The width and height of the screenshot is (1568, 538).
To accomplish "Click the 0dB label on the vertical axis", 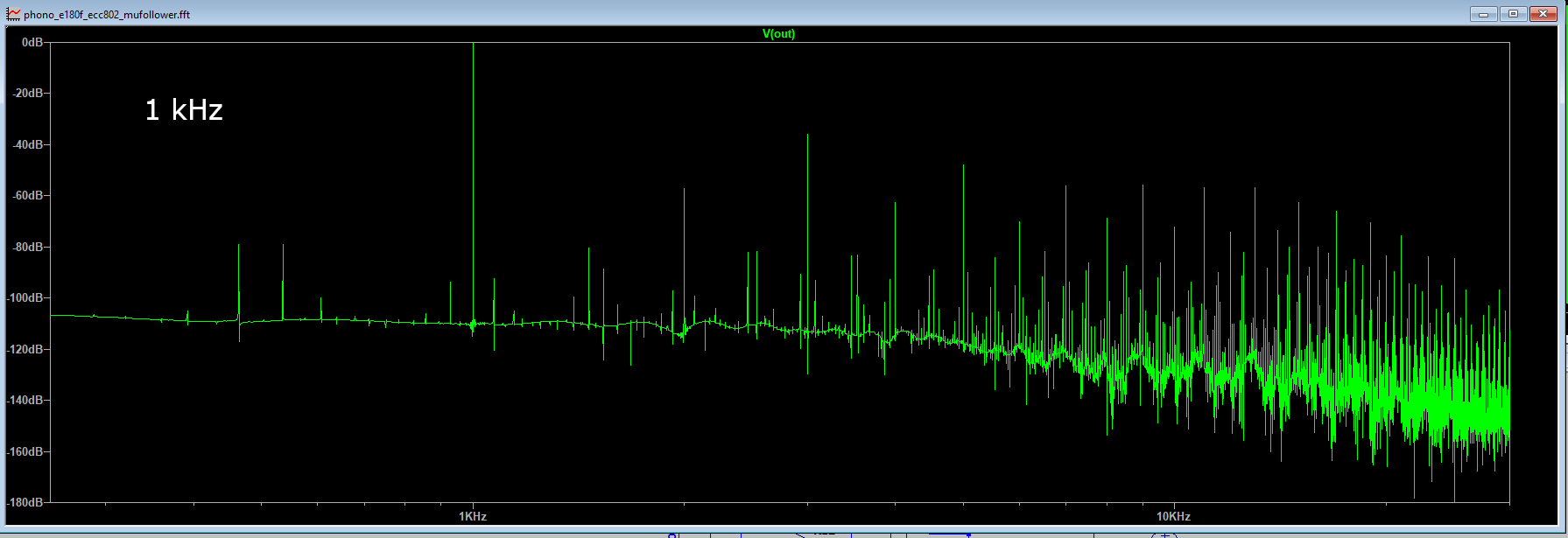I will 32,42.
